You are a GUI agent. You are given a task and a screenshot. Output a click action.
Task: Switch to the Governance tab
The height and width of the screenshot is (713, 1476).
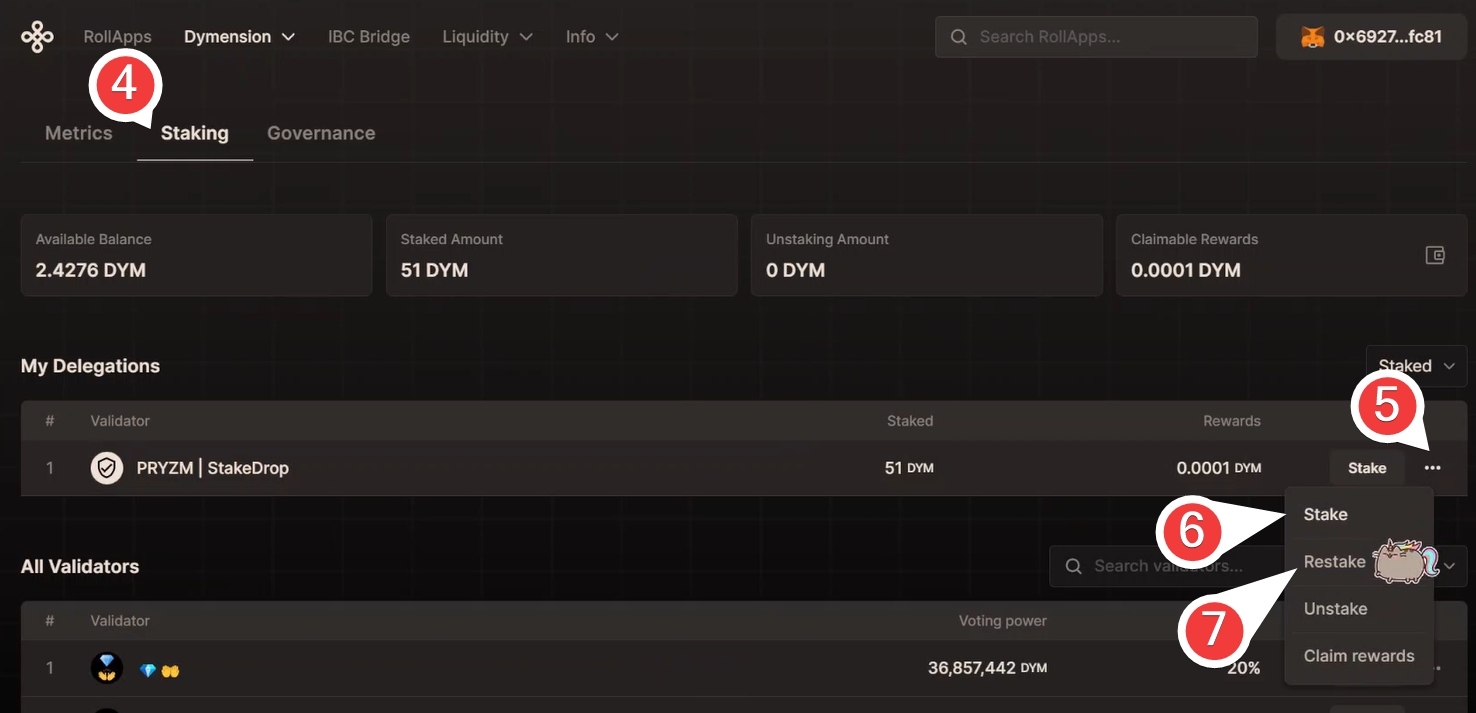[321, 133]
